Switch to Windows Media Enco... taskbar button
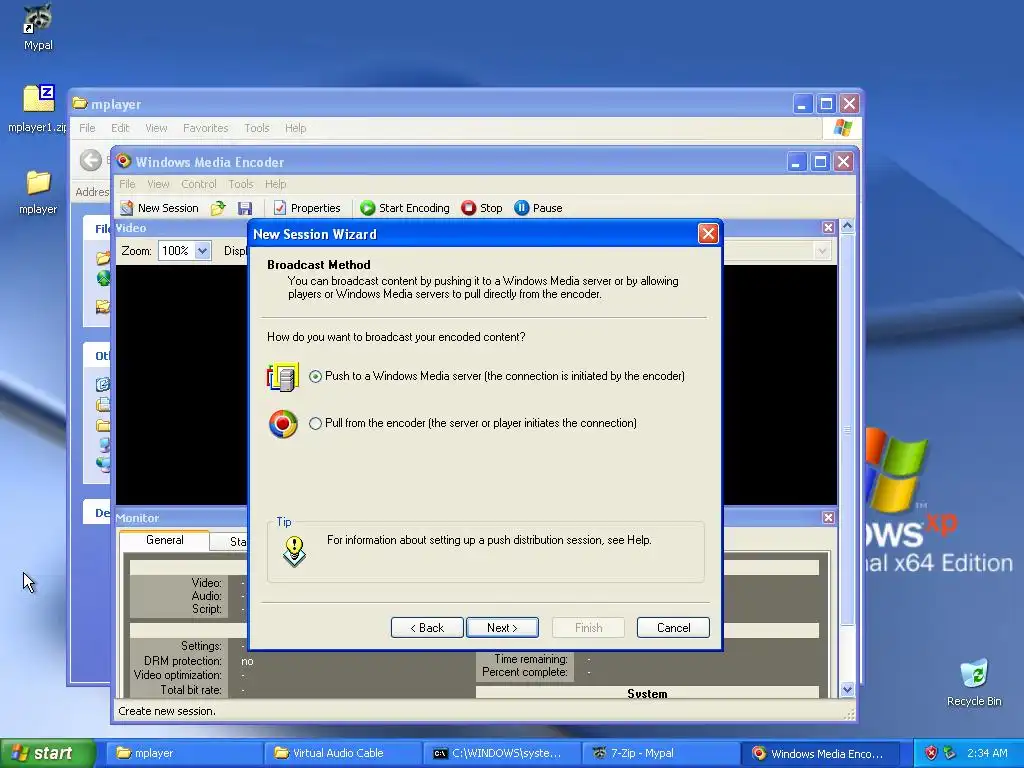The width and height of the screenshot is (1024, 768). (820, 754)
